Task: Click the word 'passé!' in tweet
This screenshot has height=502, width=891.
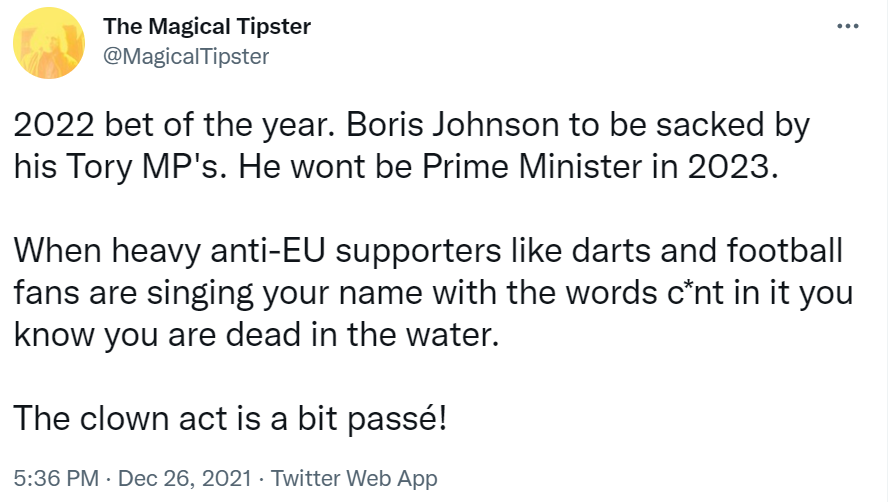Action: point(397,420)
